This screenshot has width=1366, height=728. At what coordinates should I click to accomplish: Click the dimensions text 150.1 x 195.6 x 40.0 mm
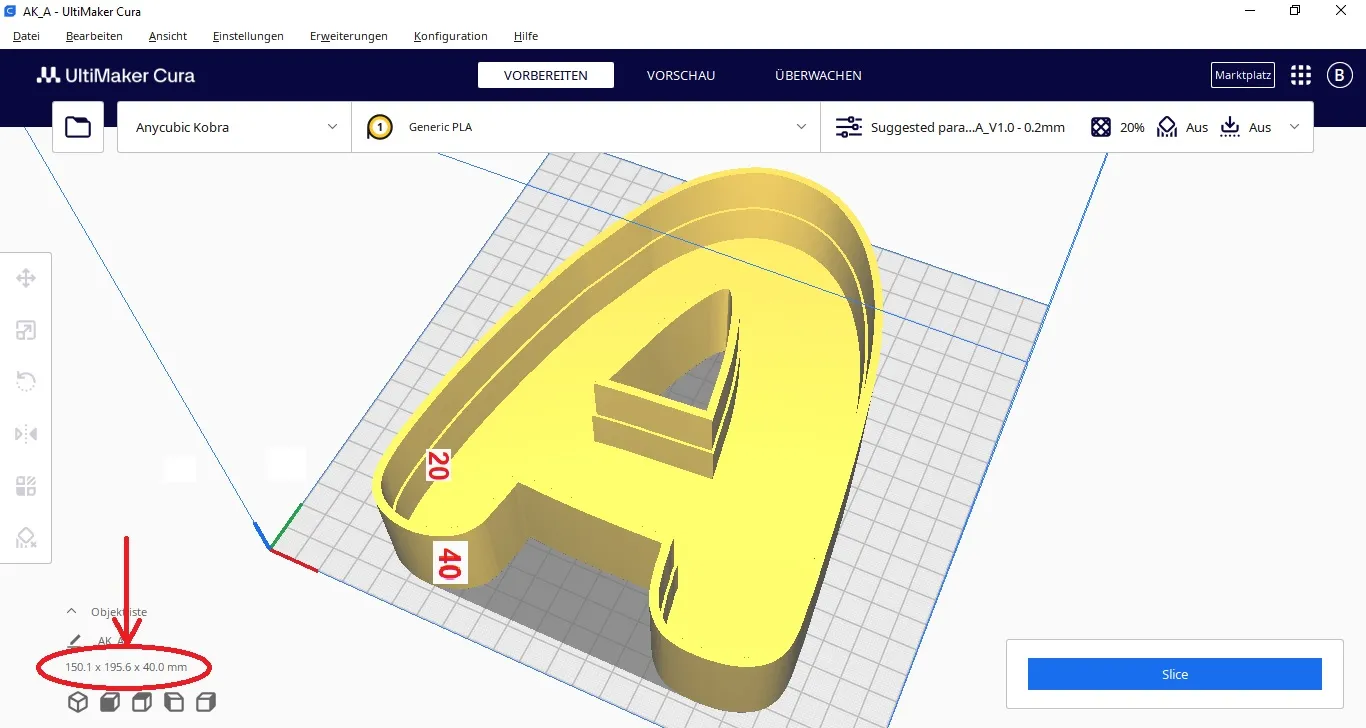pyautogui.click(x=126, y=667)
